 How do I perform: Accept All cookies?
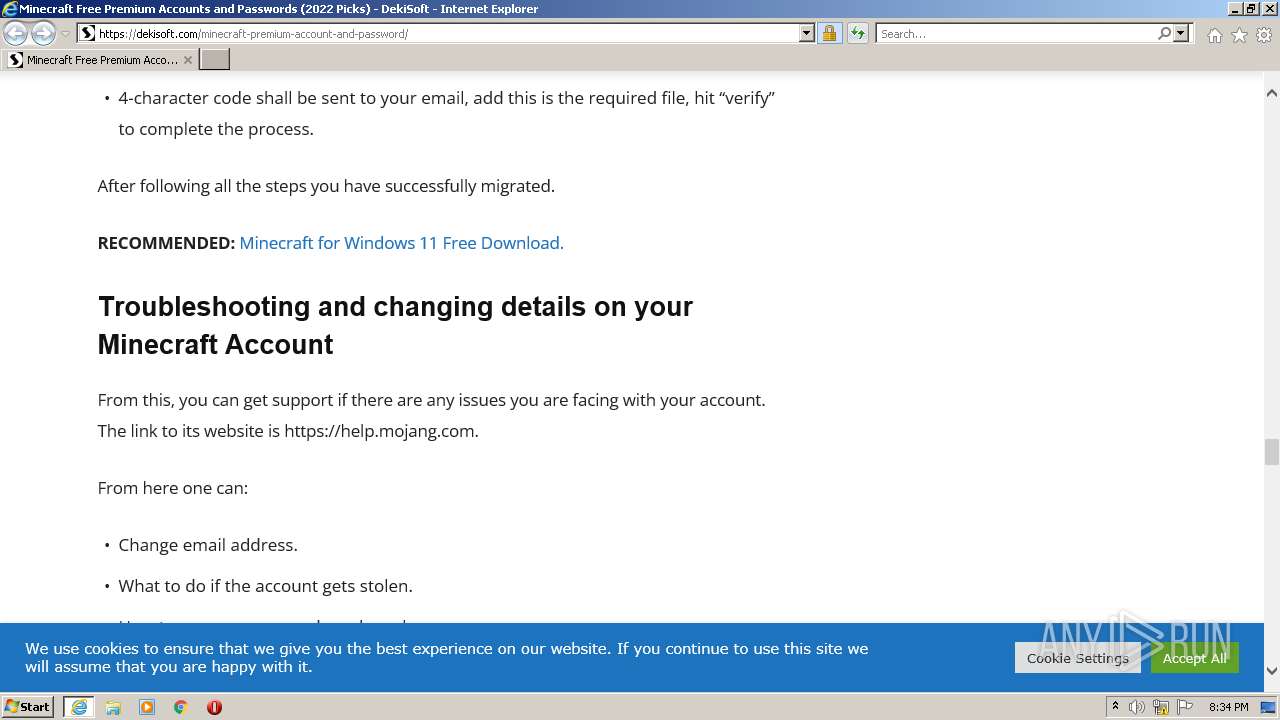(x=1194, y=658)
